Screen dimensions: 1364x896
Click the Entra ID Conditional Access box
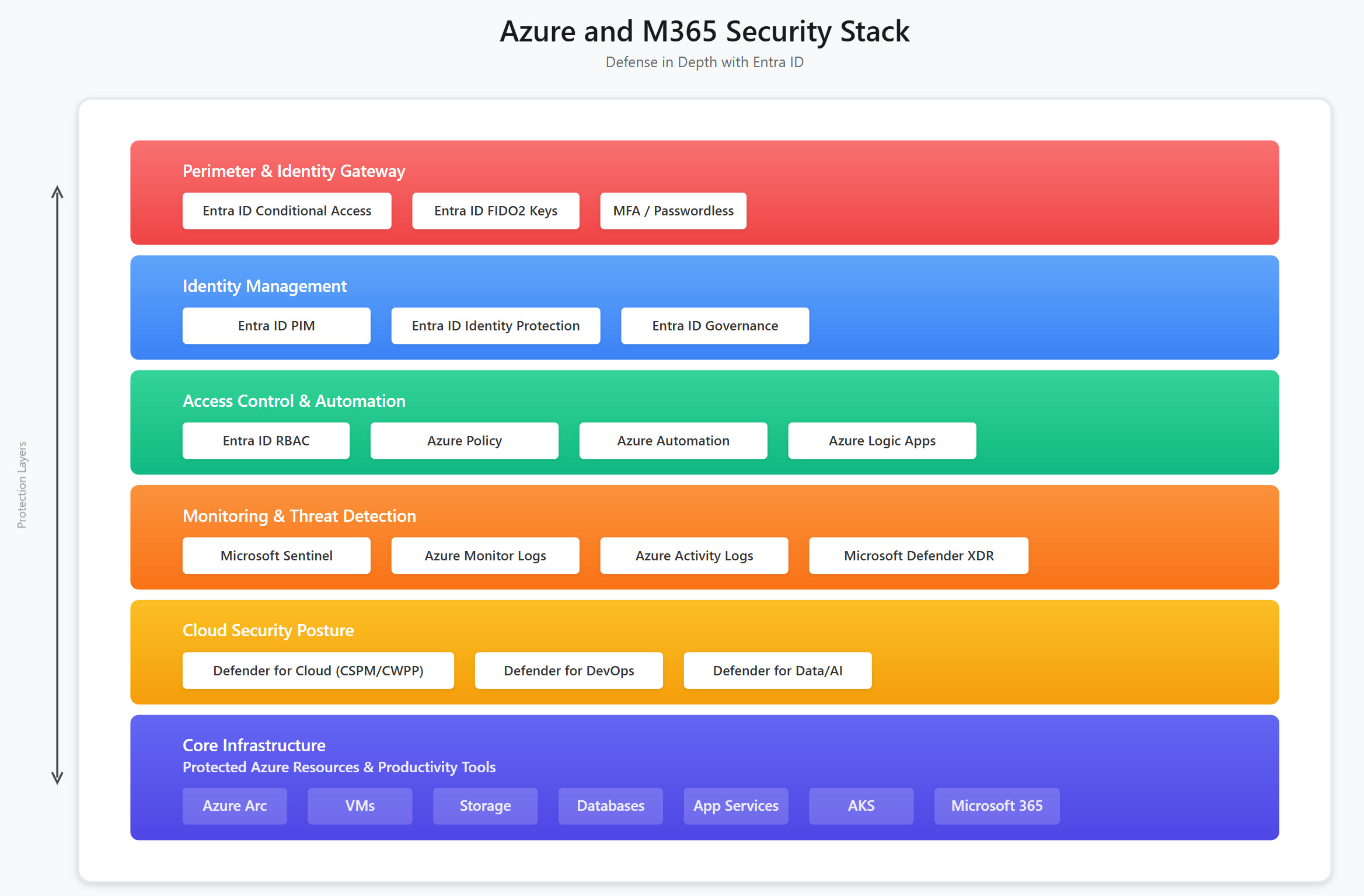(x=287, y=211)
